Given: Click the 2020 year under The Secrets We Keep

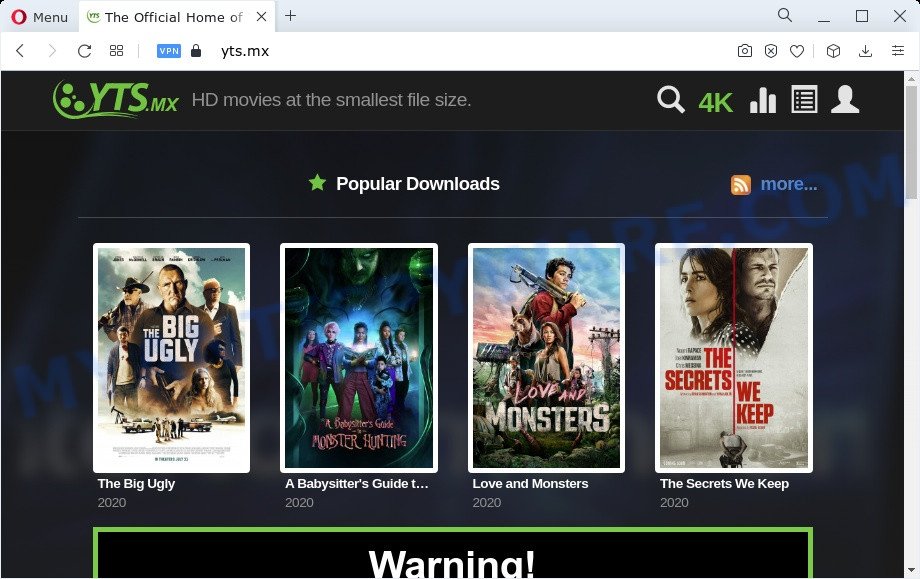Looking at the screenshot, I should pos(674,503).
